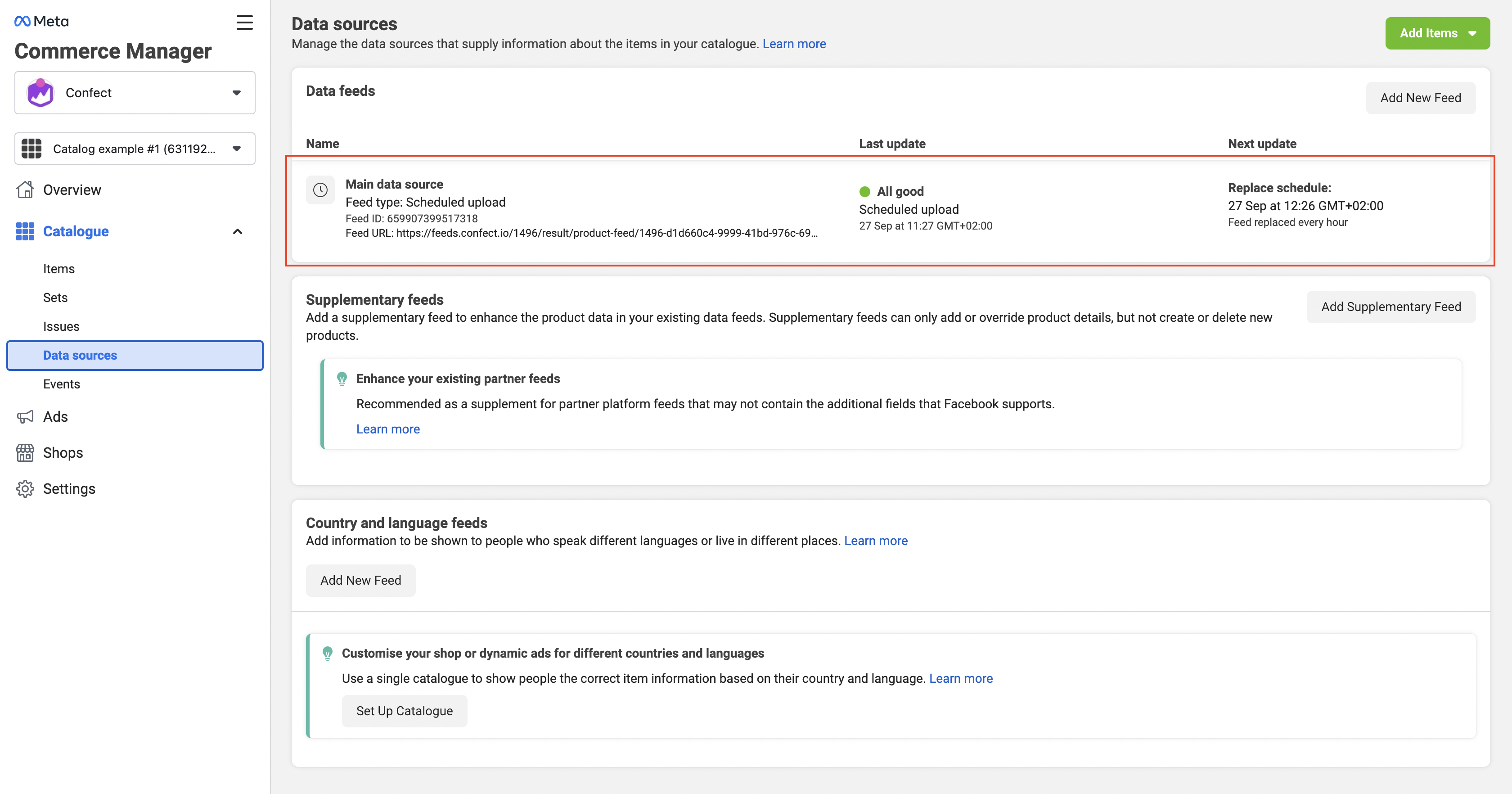Viewport: 1512px width, 794px height.
Task: Select Catalogue in the sidebar
Action: click(x=76, y=231)
